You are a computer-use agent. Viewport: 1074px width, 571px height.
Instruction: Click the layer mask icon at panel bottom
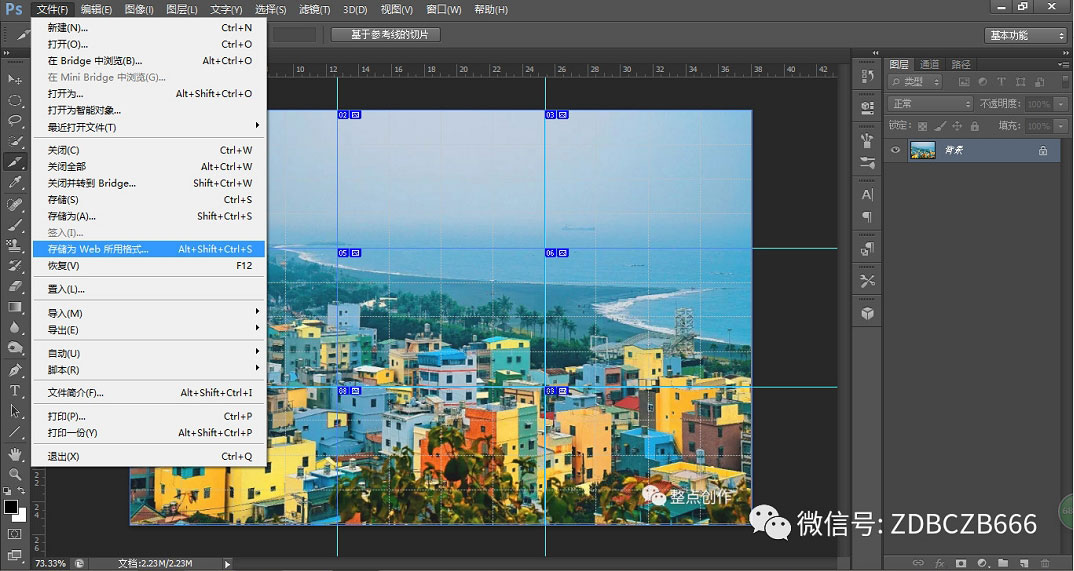point(961,563)
